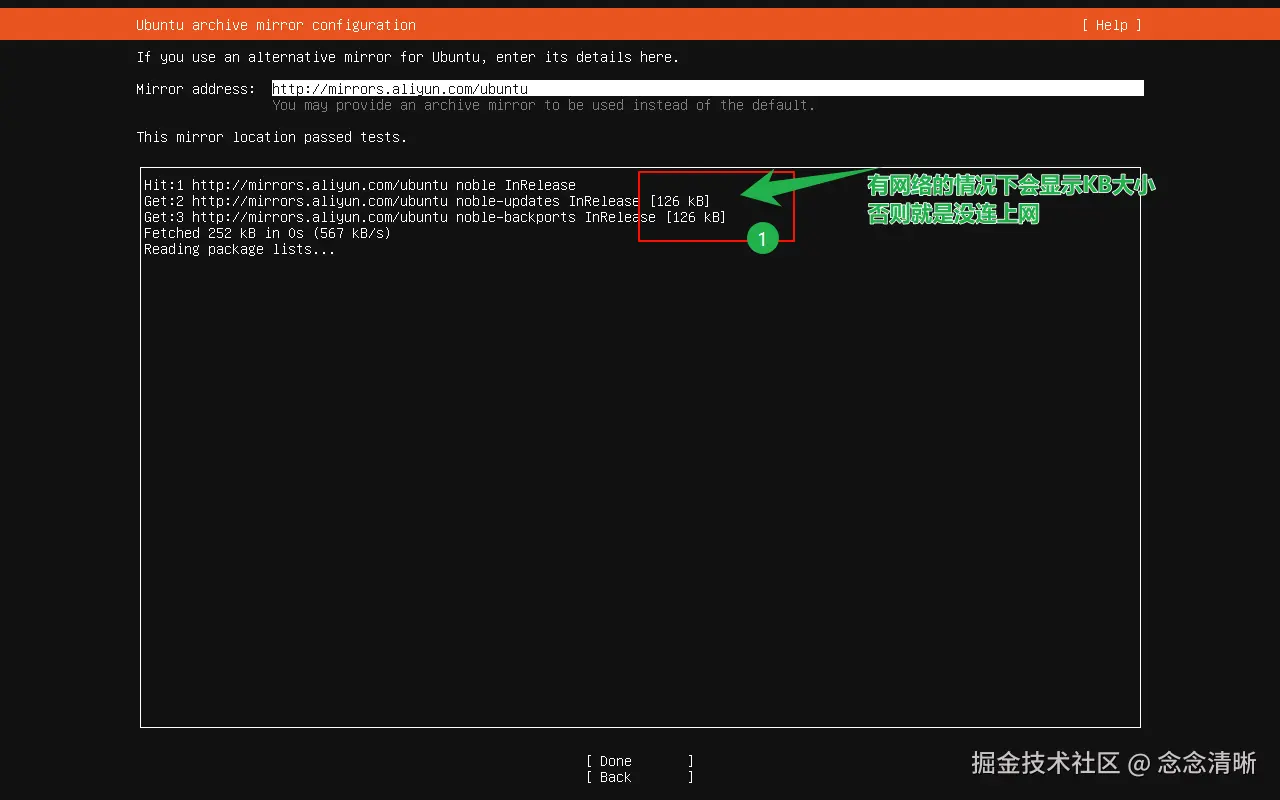Viewport: 1280px width, 800px height.
Task: Click the 'Get:2' noble-updates InRelease line
Action: click(x=427, y=201)
